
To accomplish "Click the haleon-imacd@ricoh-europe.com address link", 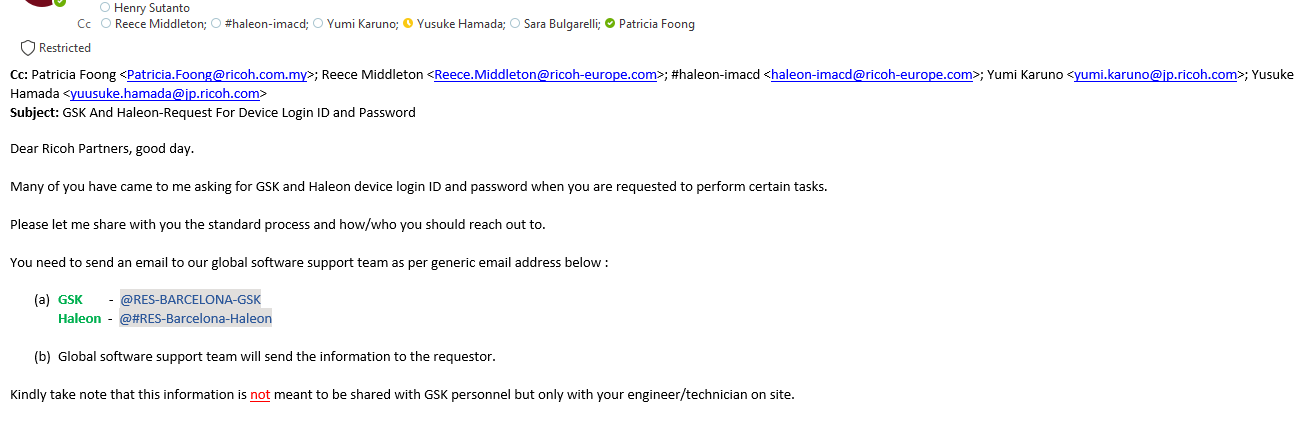I will tap(872, 74).
